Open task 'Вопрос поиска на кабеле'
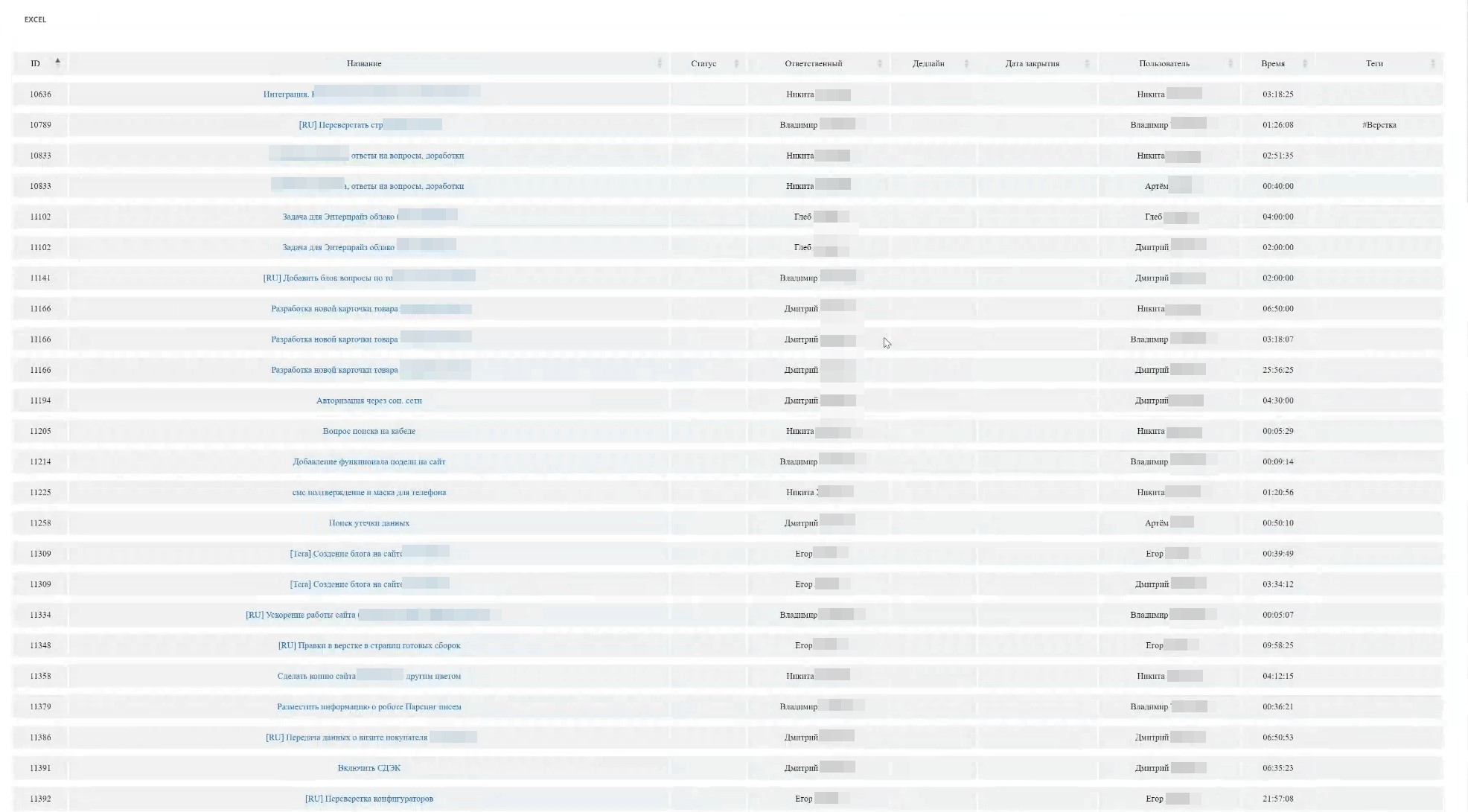The height and width of the screenshot is (812, 1468). [x=368, y=431]
